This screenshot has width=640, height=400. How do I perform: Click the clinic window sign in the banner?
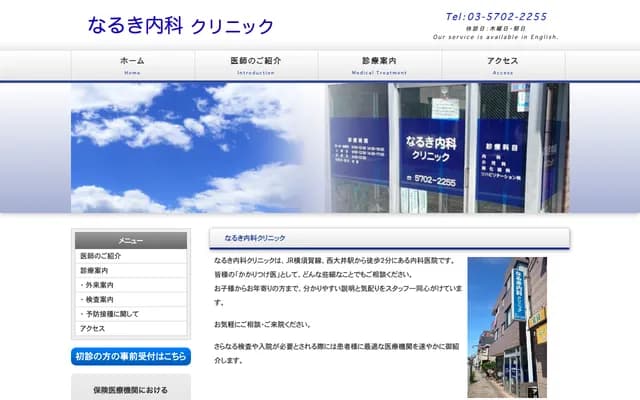tap(431, 150)
